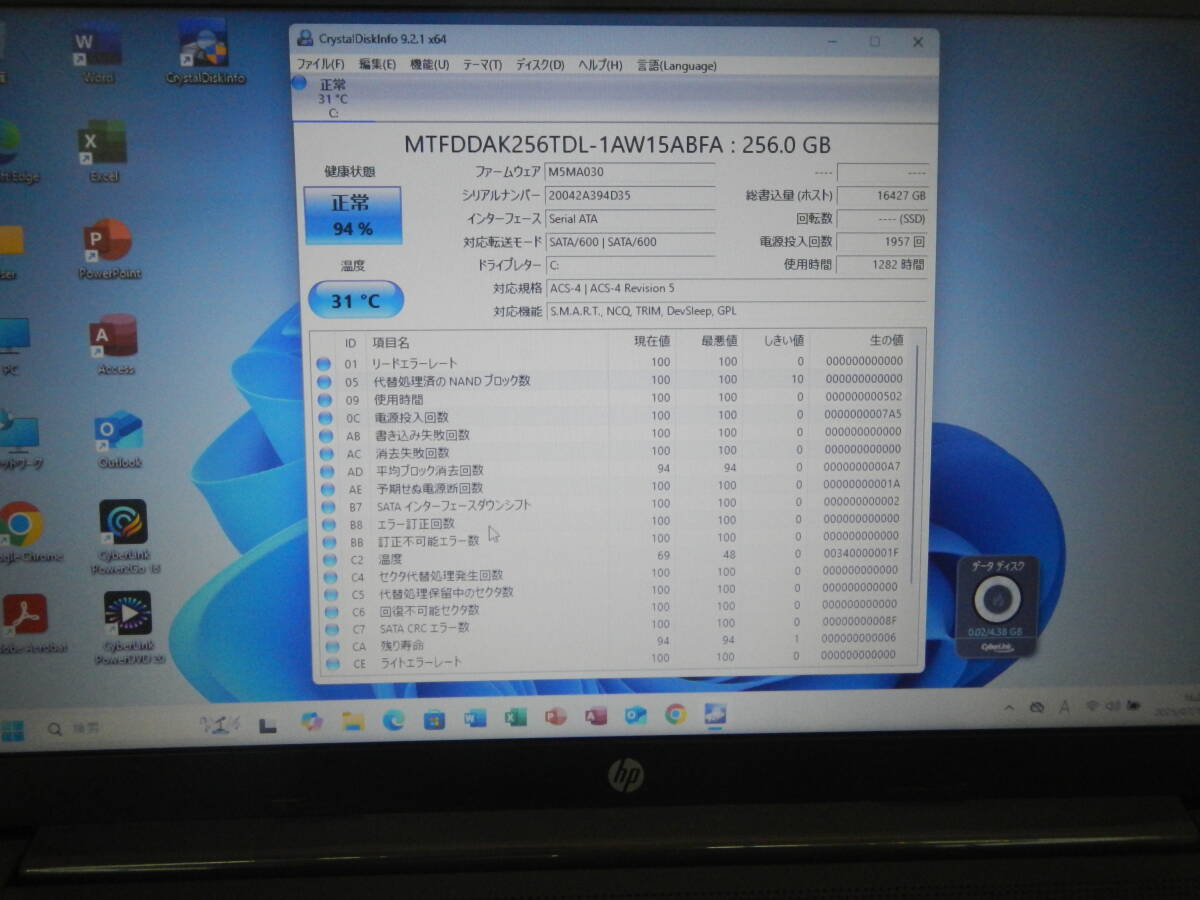Click the interface field Serial ATA

point(630,218)
